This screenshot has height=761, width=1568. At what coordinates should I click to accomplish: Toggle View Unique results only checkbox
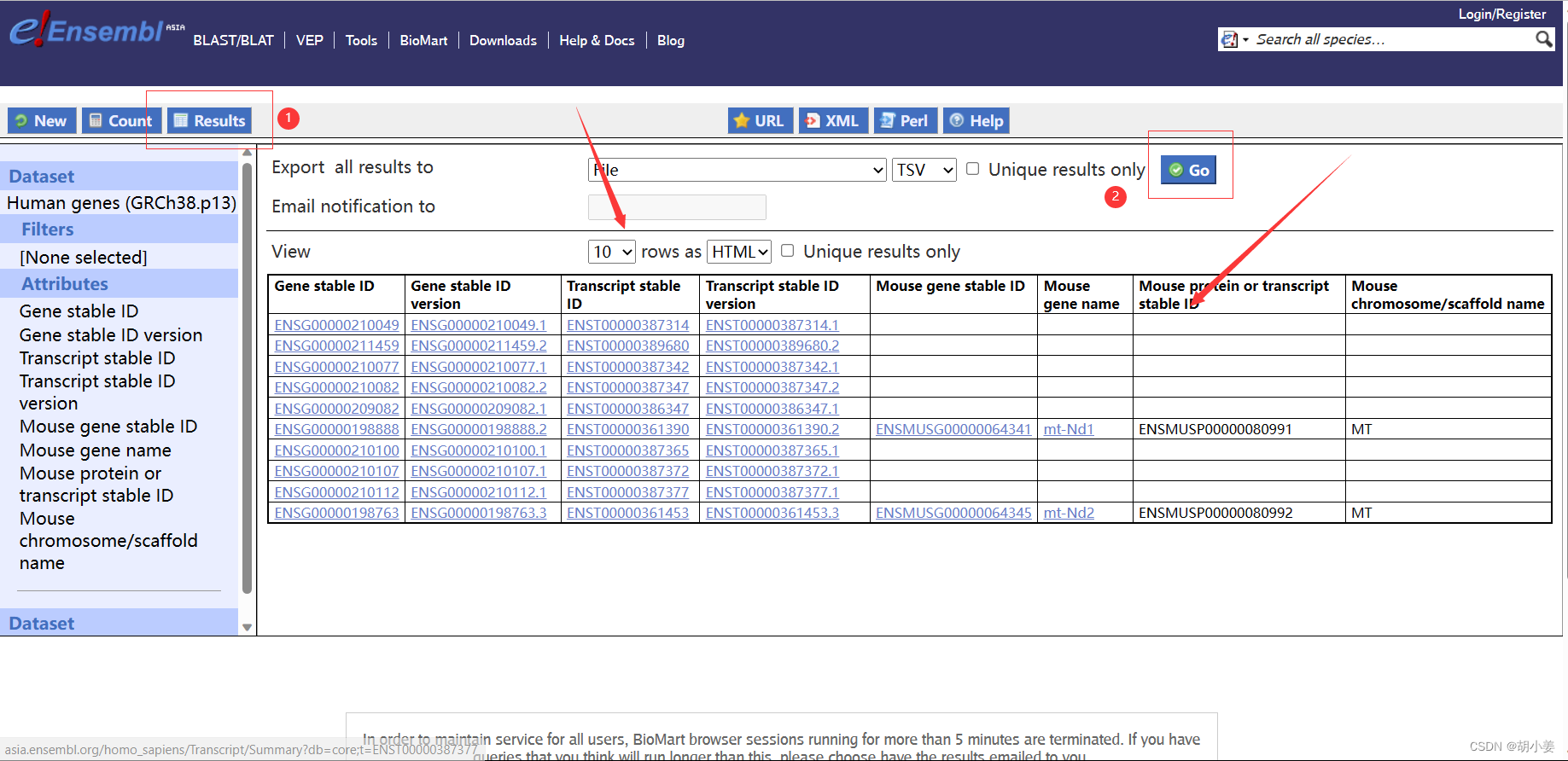tap(787, 251)
